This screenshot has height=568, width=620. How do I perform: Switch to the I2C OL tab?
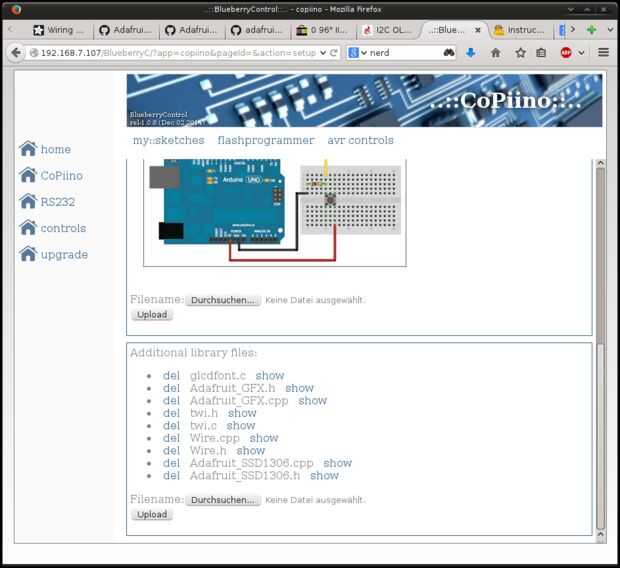[389, 30]
